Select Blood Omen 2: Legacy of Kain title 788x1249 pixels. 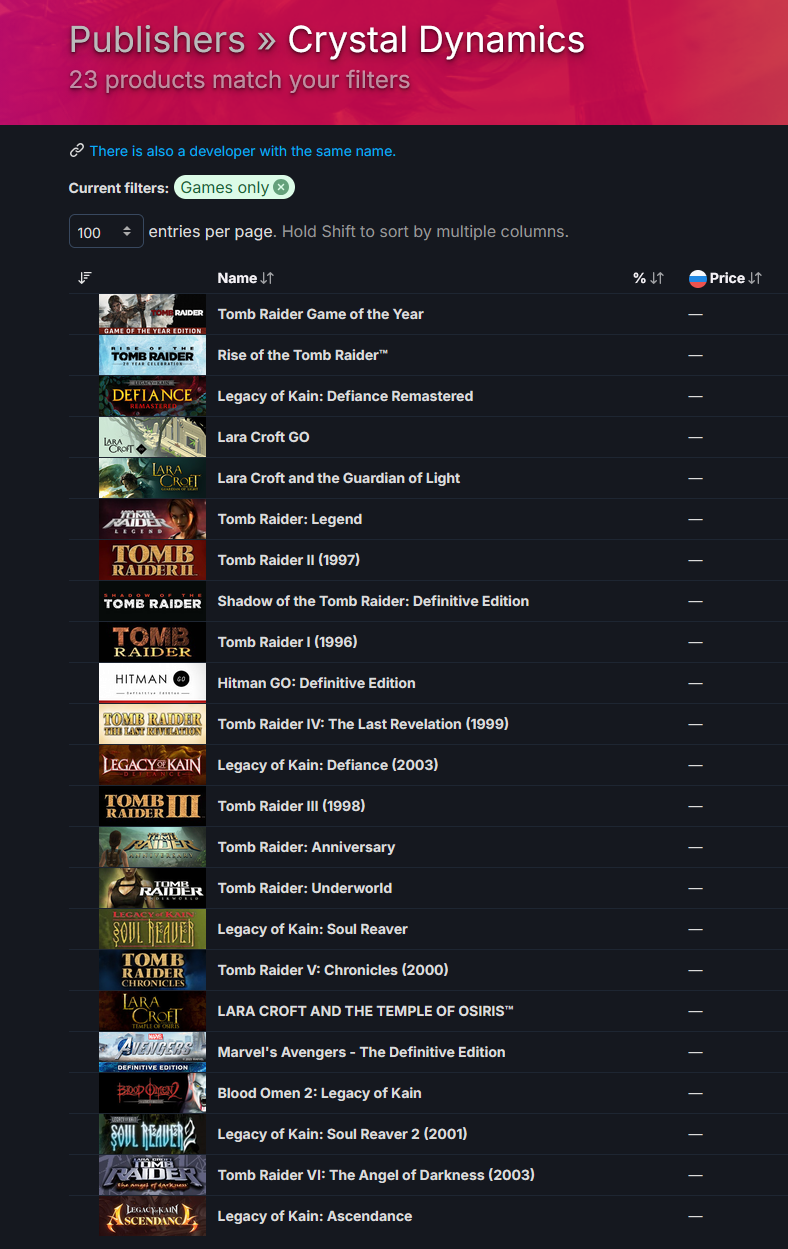point(320,1093)
